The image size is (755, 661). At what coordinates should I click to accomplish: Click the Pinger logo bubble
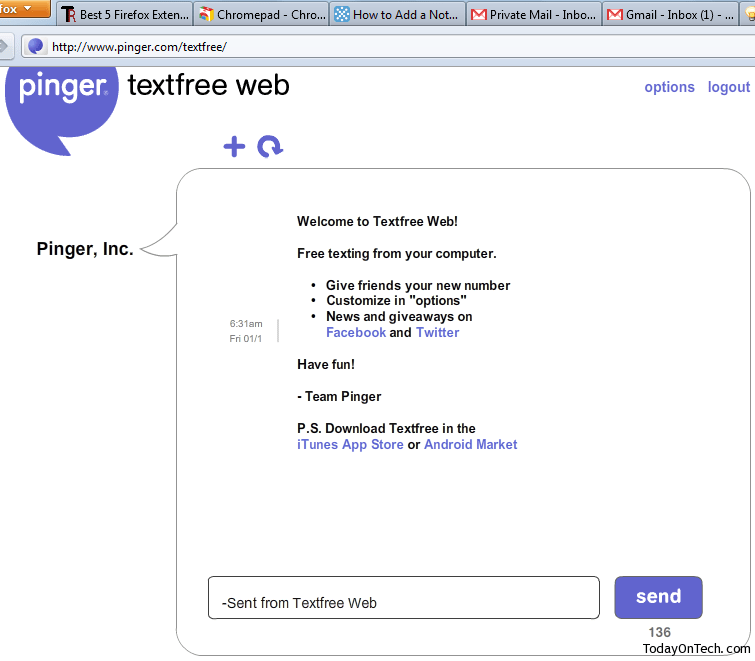click(x=62, y=111)
